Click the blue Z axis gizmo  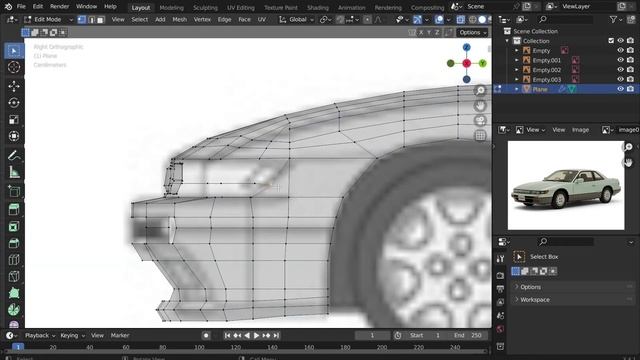pos(467,47)
